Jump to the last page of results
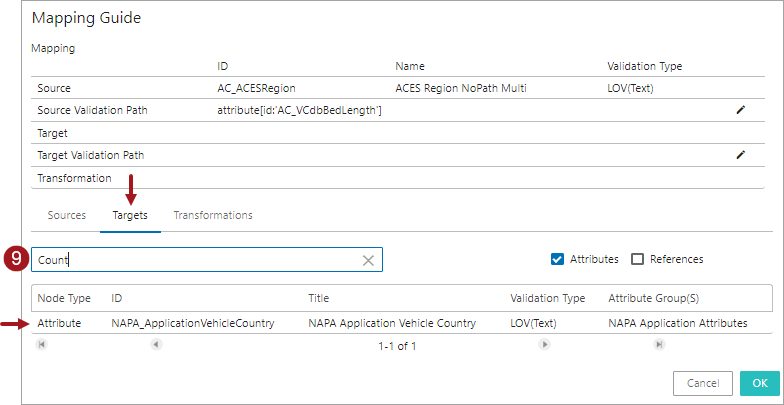Image resolution: width=784 pixels, height=405 pixels. pos(659,345)
